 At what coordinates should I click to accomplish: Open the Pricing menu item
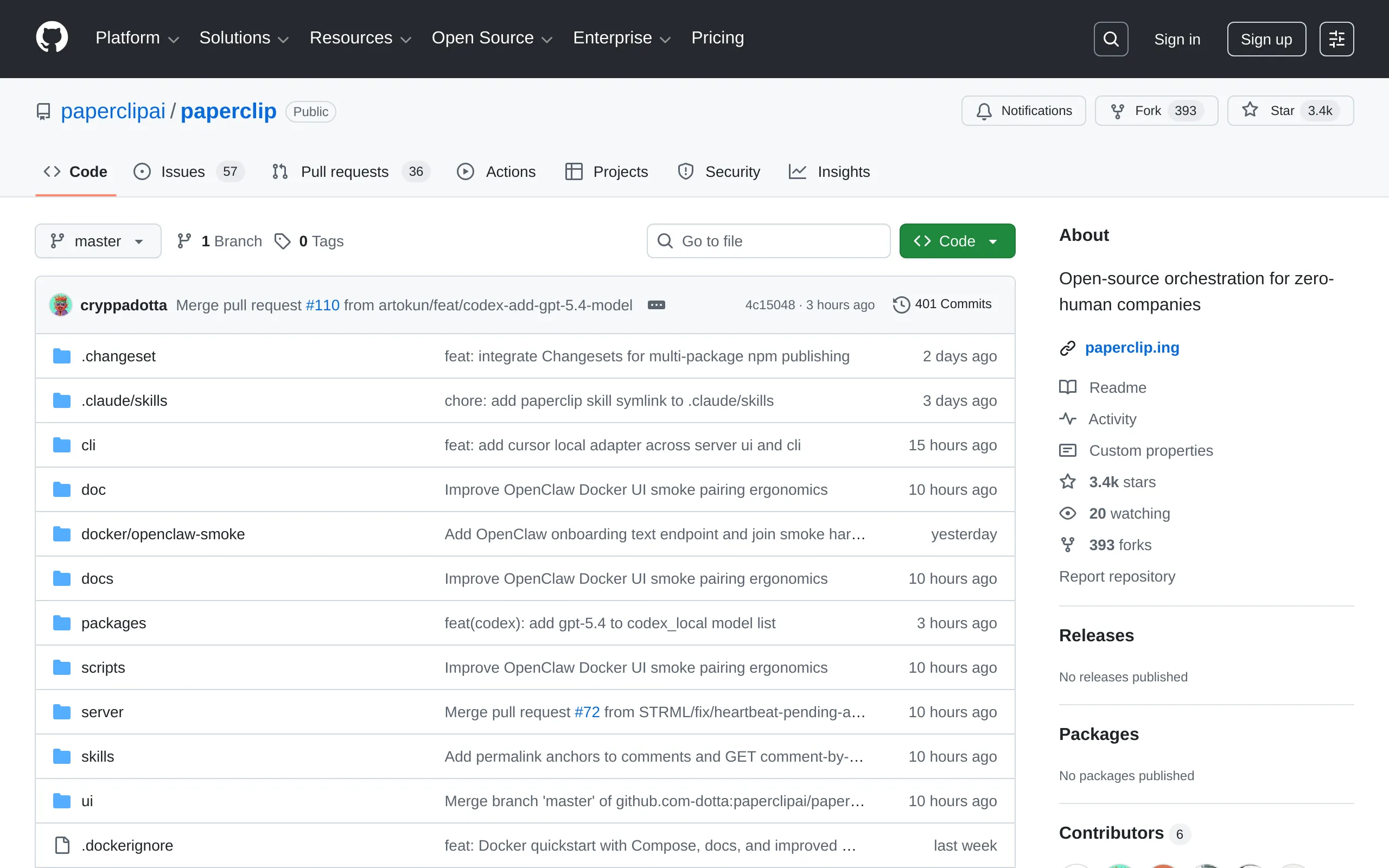point(717,37)
